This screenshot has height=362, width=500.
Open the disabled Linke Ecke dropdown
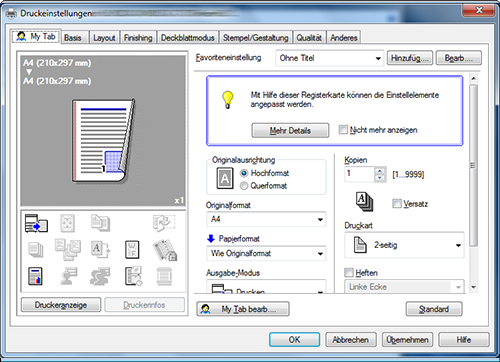pyautogui.click(x=404, y=287)
